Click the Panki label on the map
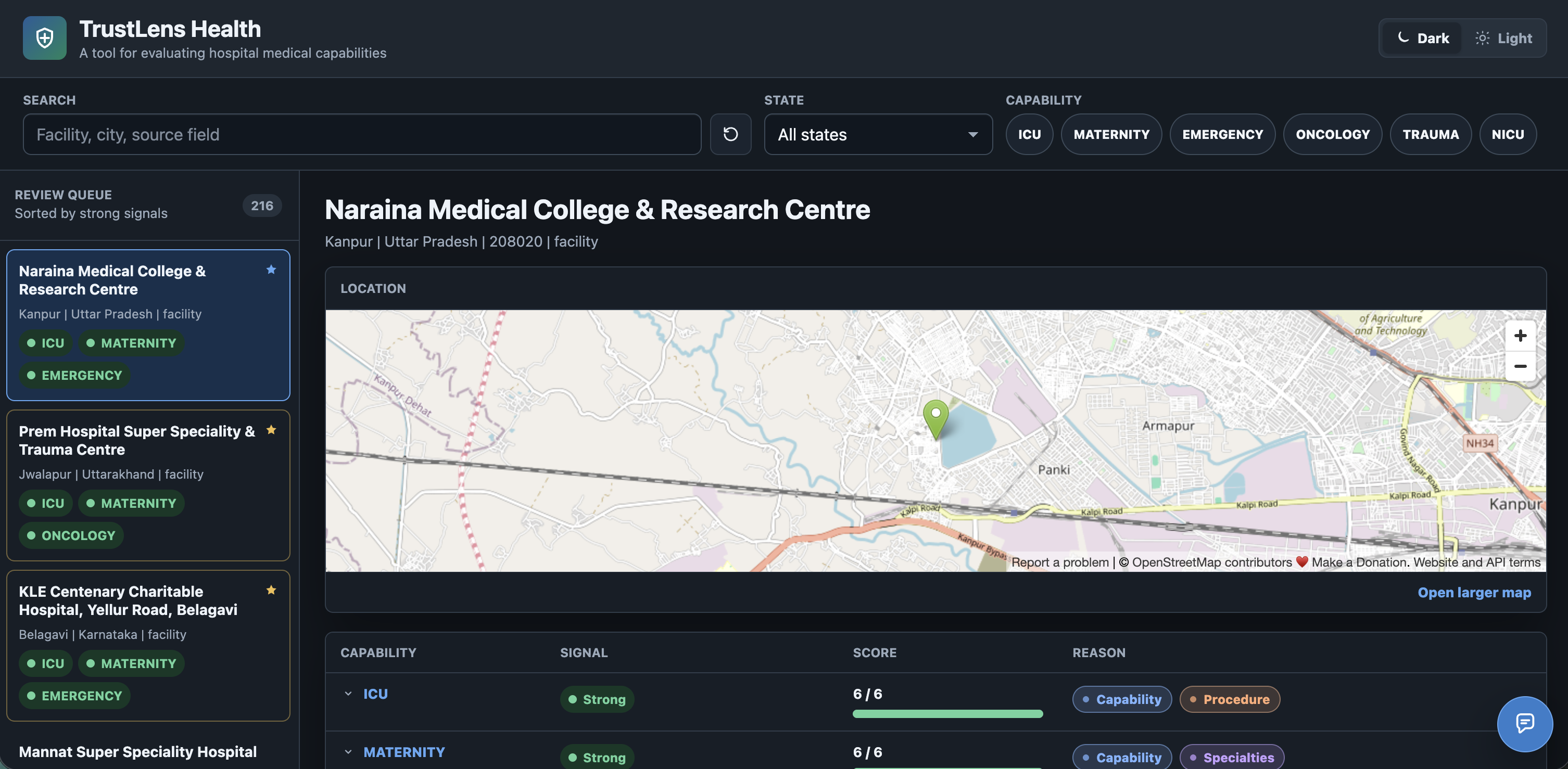 coord(1054,470)
